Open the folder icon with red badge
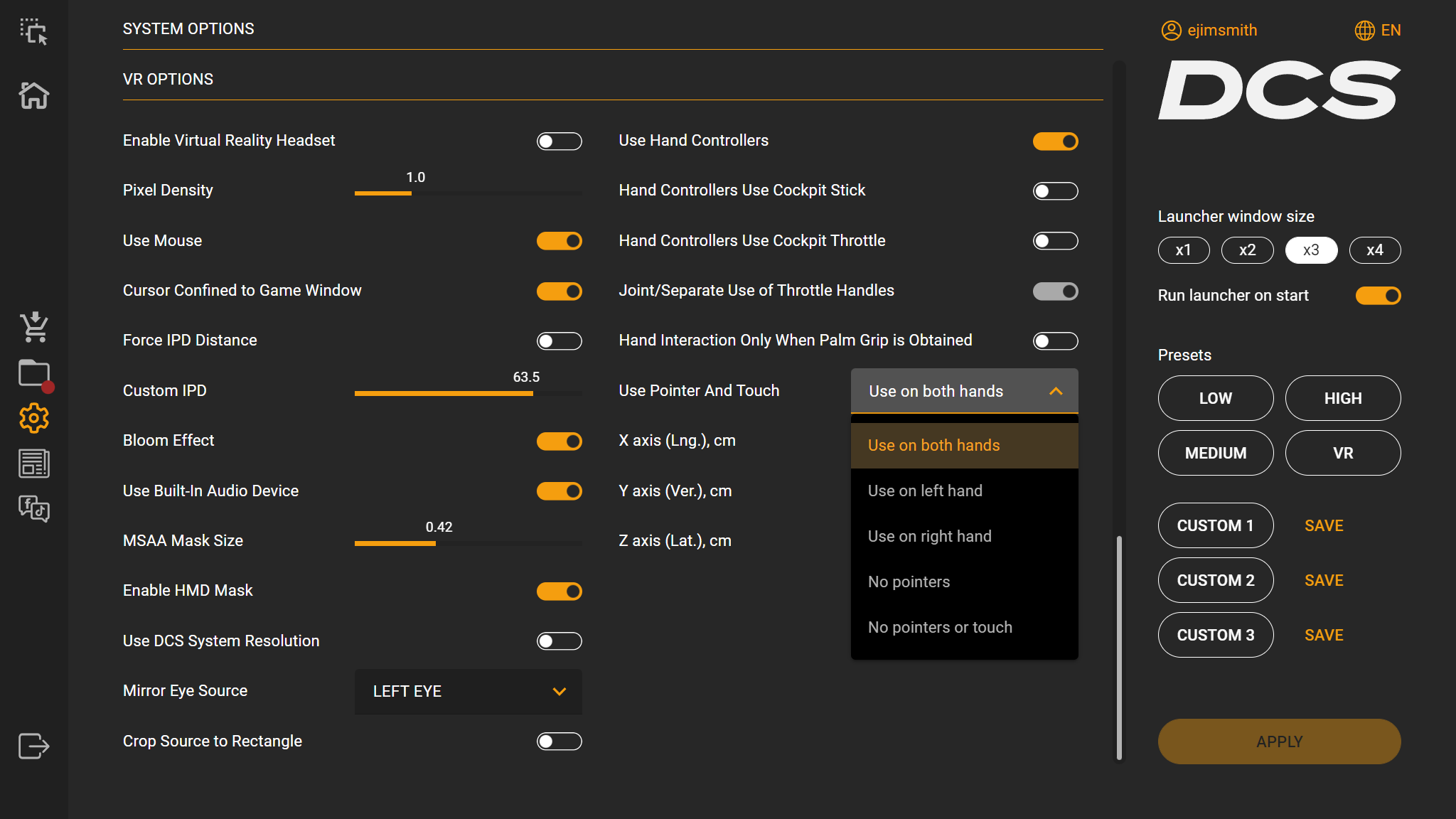Screen dimensions: 1456x819 (35, 375)
